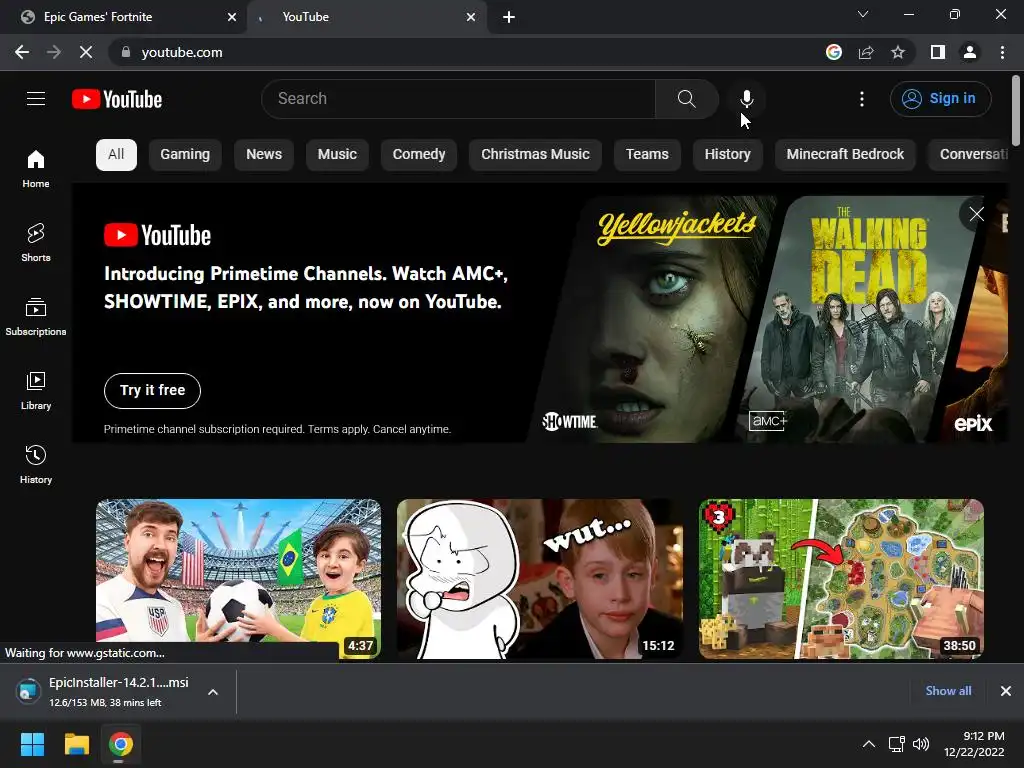This screenshot has width=1024, height=768.
Task: View site information lock icon
Action: click(x=126, y=52)
